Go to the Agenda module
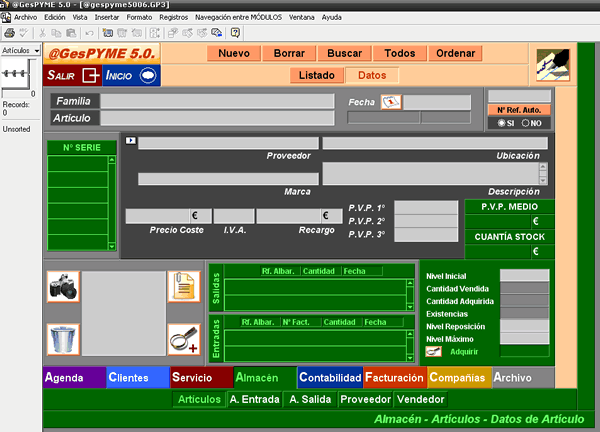Screen dimensions: 600x432 (75, 378)
